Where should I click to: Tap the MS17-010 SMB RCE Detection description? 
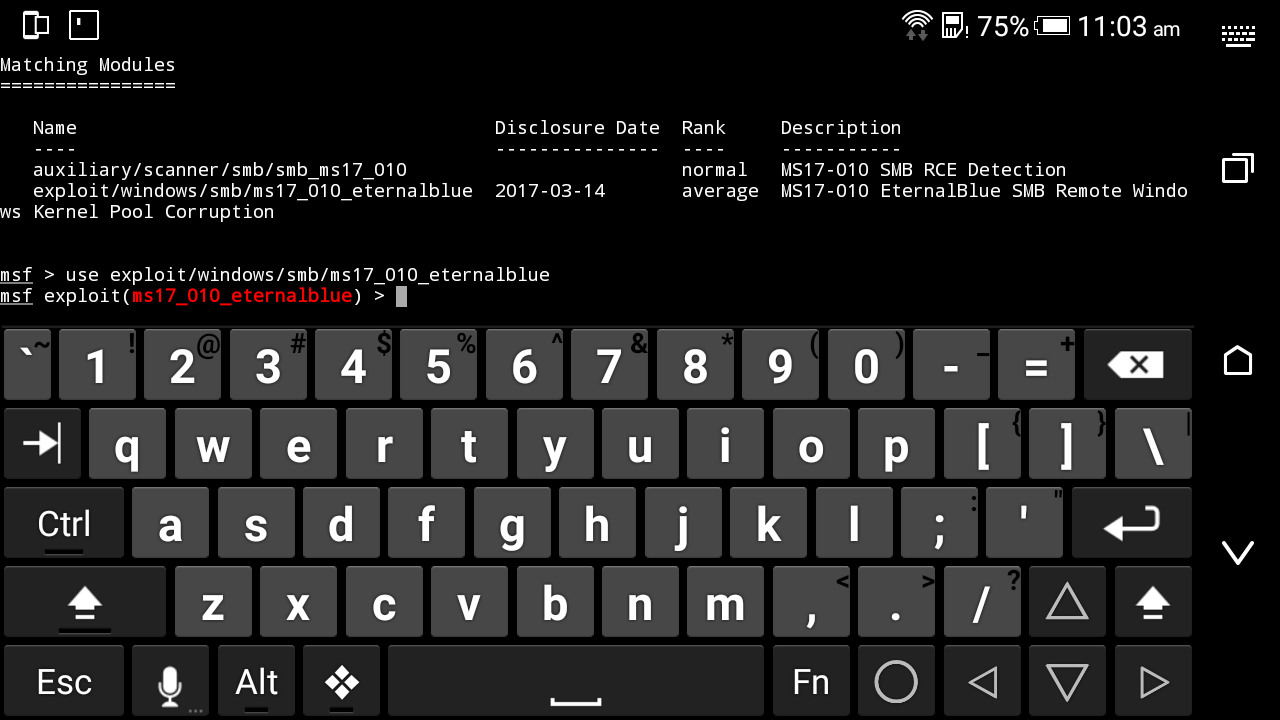923,170
